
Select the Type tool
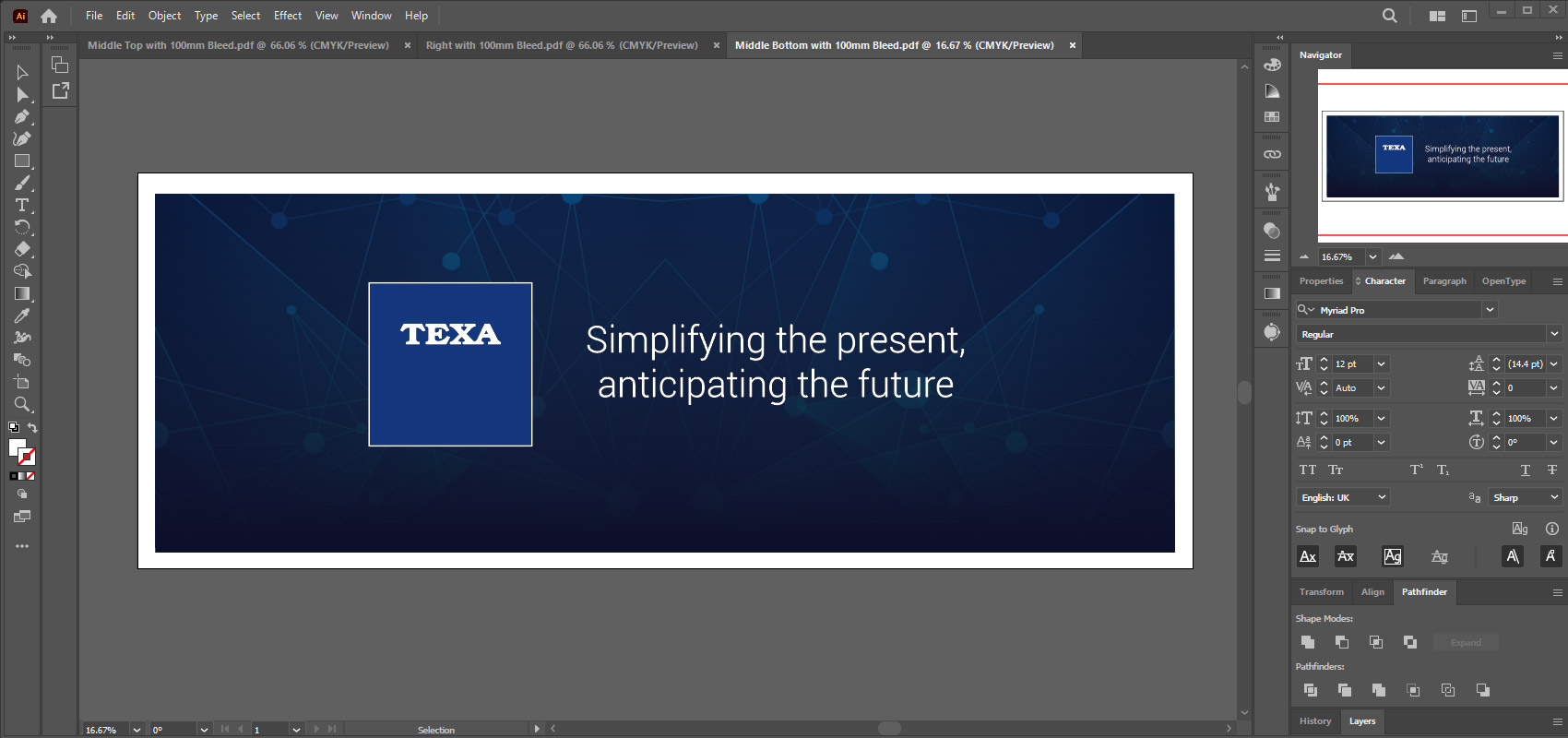pos(22,205)
